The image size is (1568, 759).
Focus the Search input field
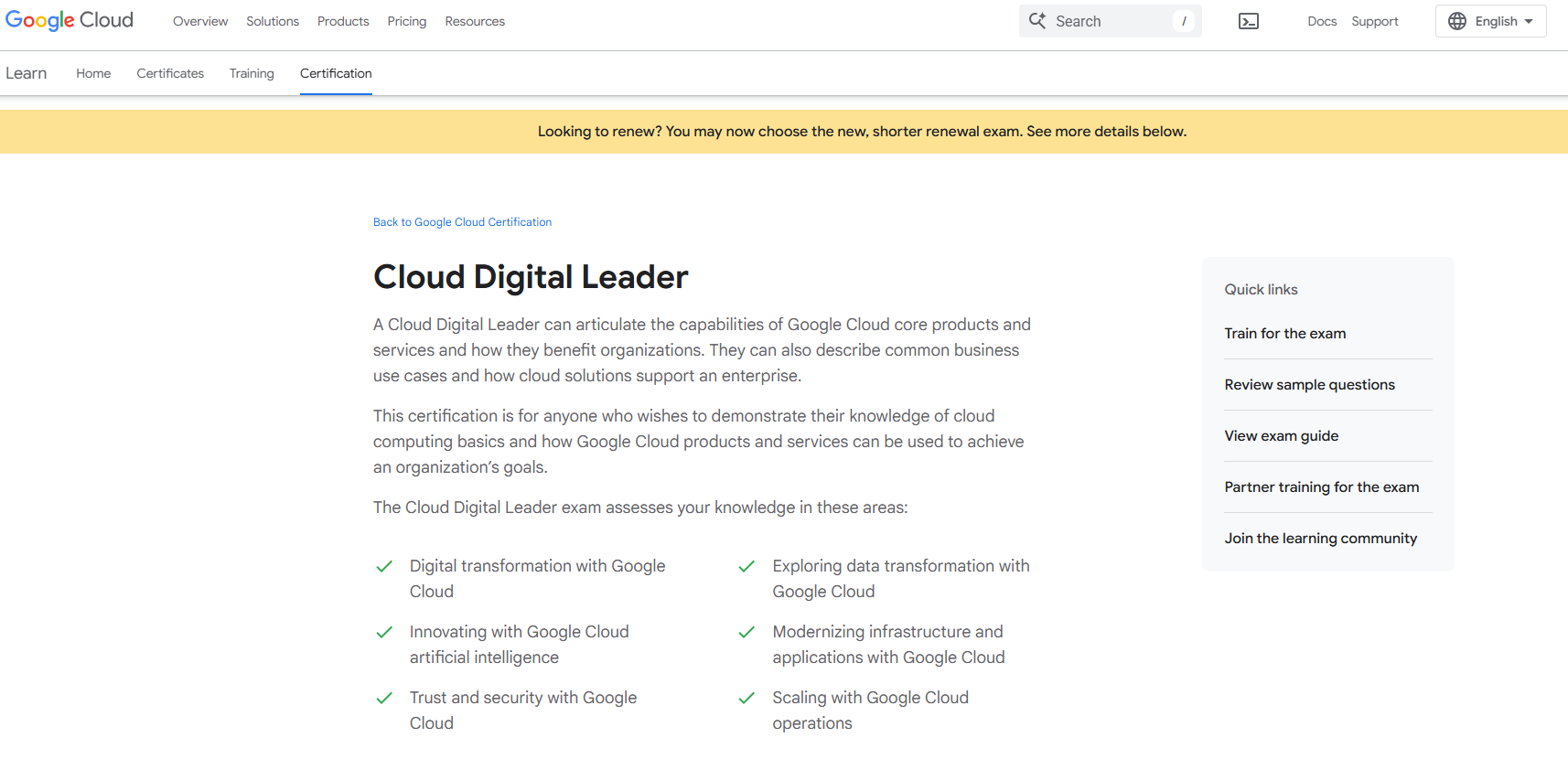click(x=1110, y=21)
